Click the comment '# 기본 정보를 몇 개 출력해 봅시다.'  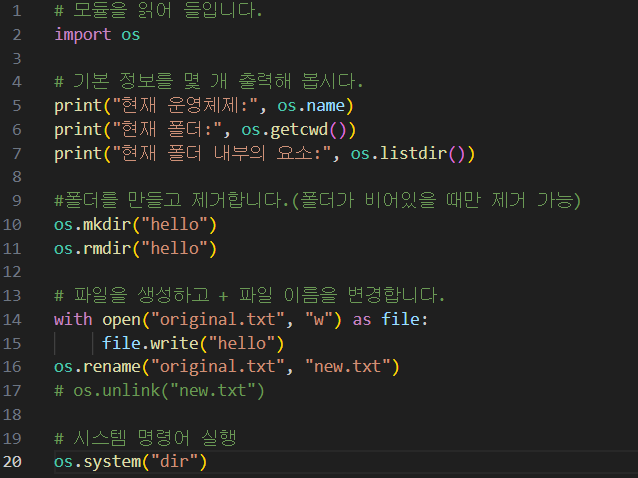click(x=208, y=82)
